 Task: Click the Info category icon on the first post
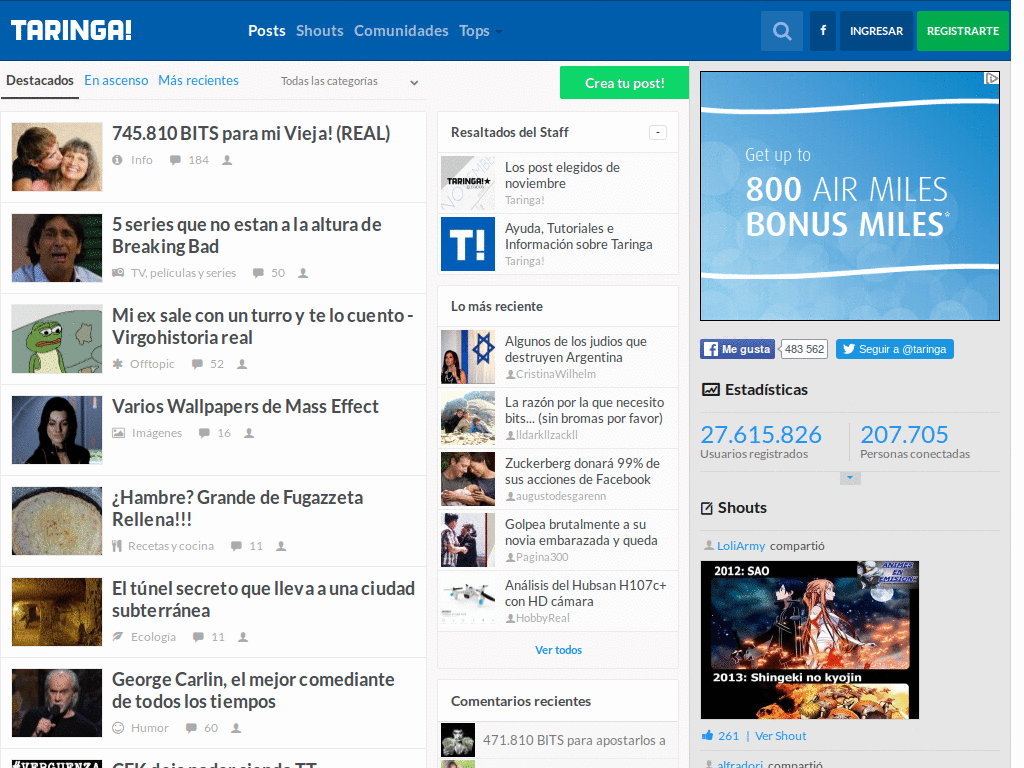pyautogui.click(x=117, y=160)
